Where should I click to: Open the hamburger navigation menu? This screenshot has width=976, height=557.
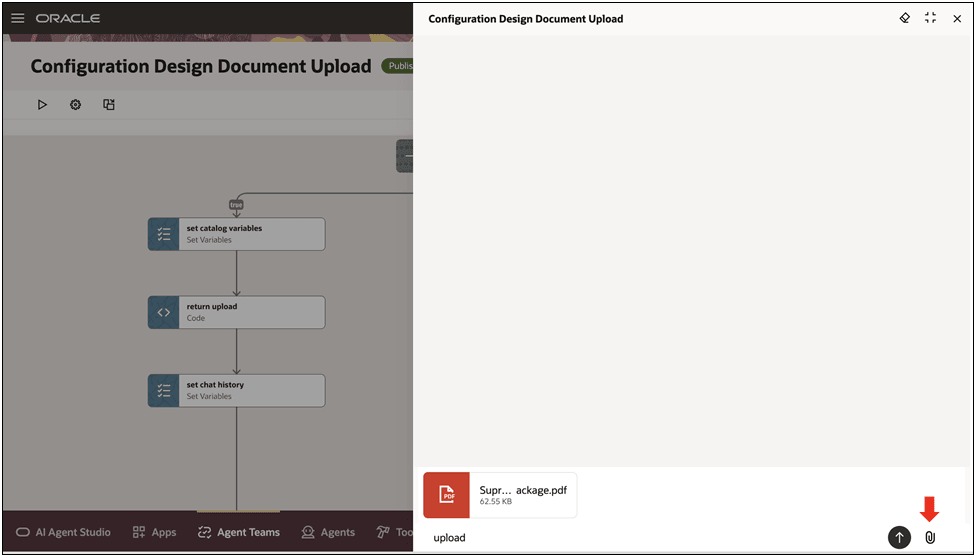click(18, 19)
